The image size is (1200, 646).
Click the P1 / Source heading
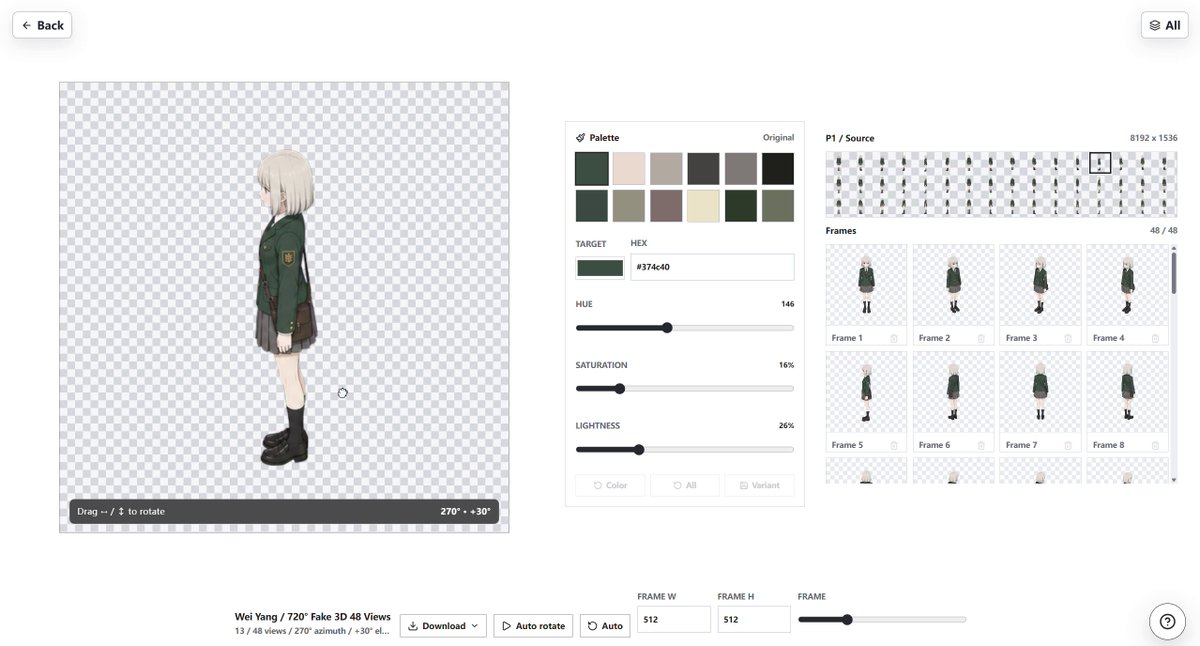[850, 138]
